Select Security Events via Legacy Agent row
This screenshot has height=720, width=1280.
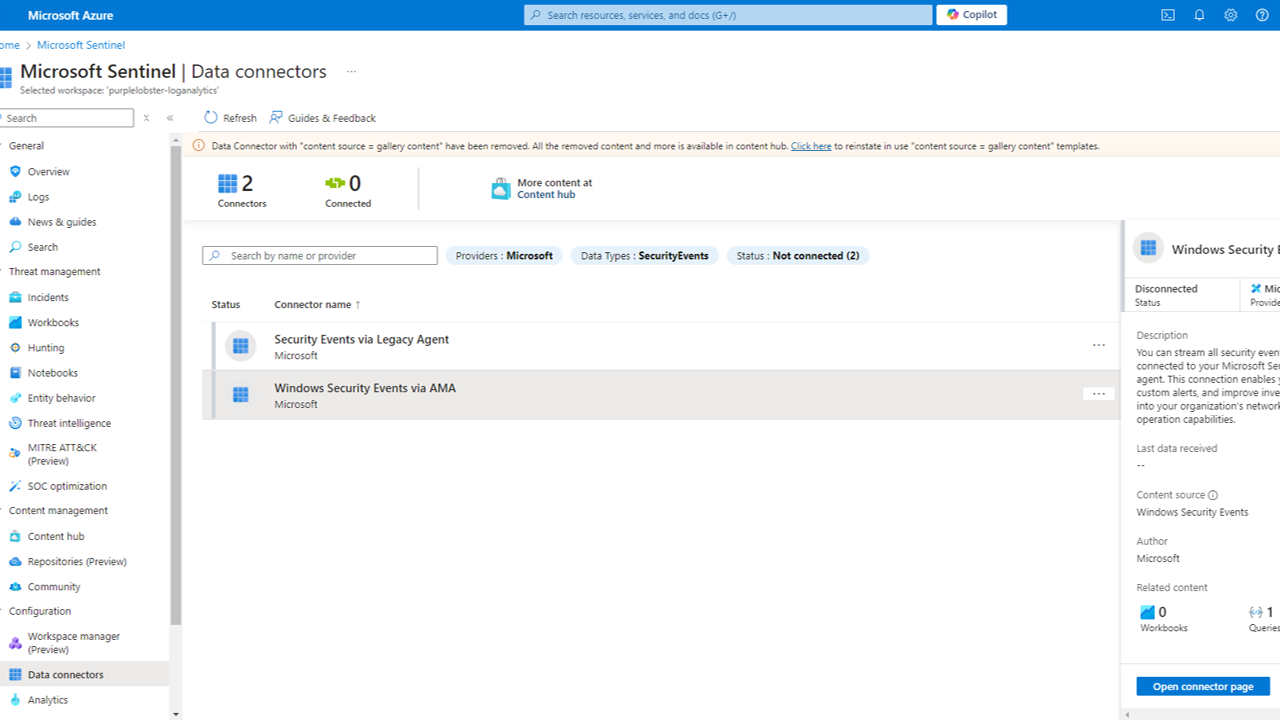(660, 346)
